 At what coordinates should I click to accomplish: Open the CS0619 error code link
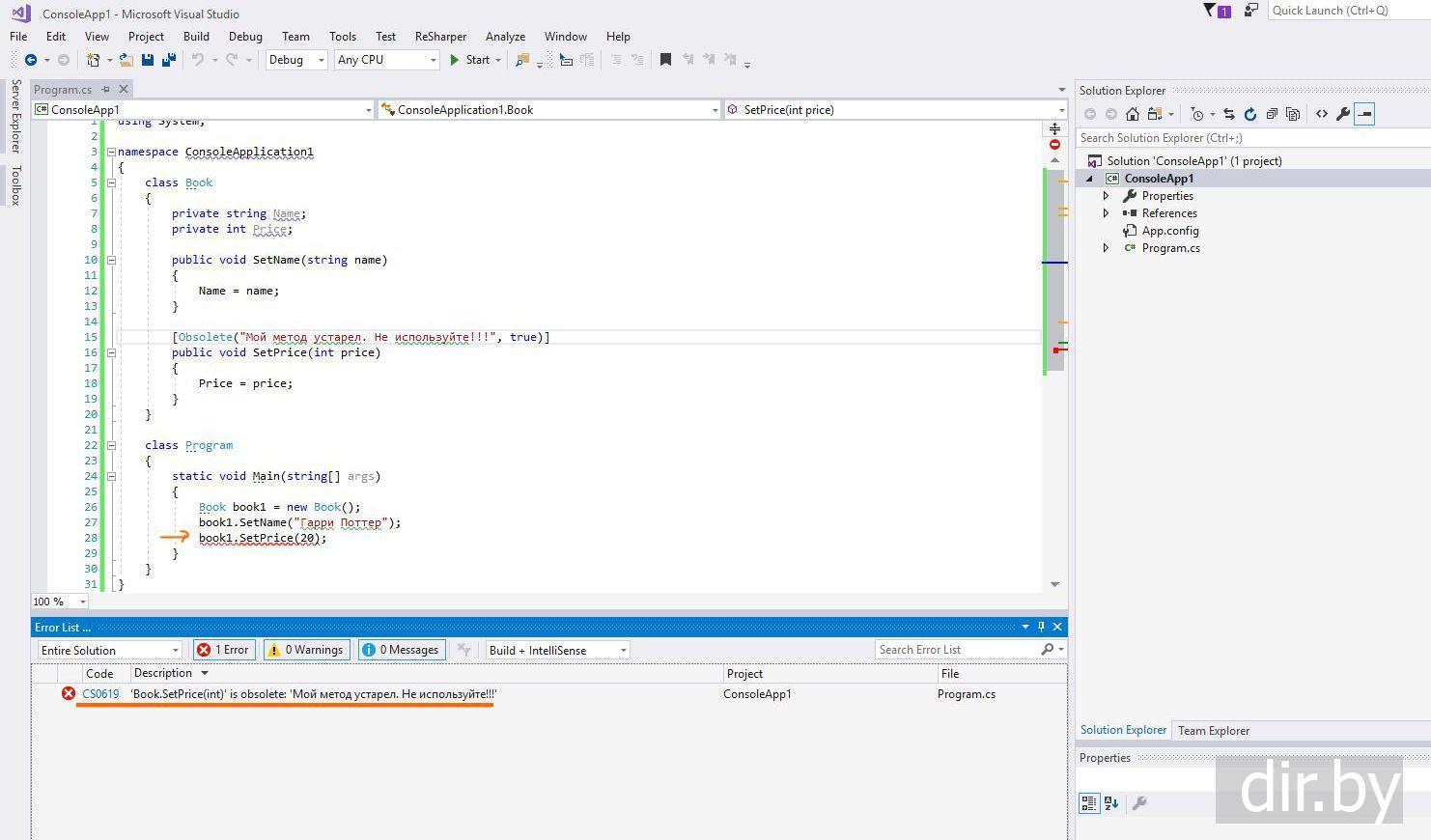click(x=100, y=694)
